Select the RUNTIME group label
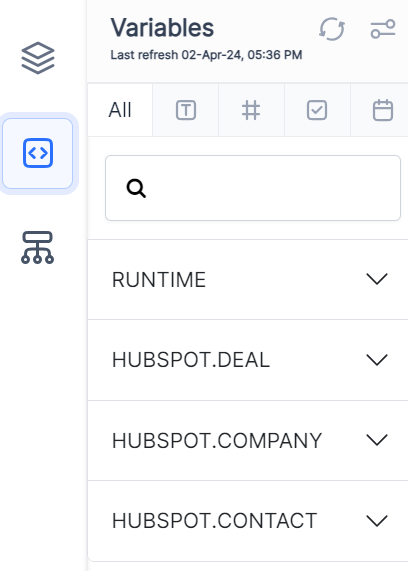This screenshot has width=408, height=571. tap(159, 280)
